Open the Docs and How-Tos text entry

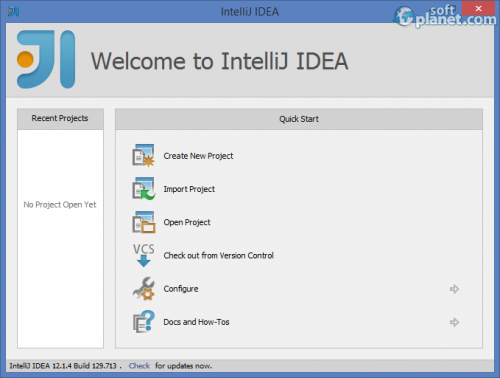[196, 322]
